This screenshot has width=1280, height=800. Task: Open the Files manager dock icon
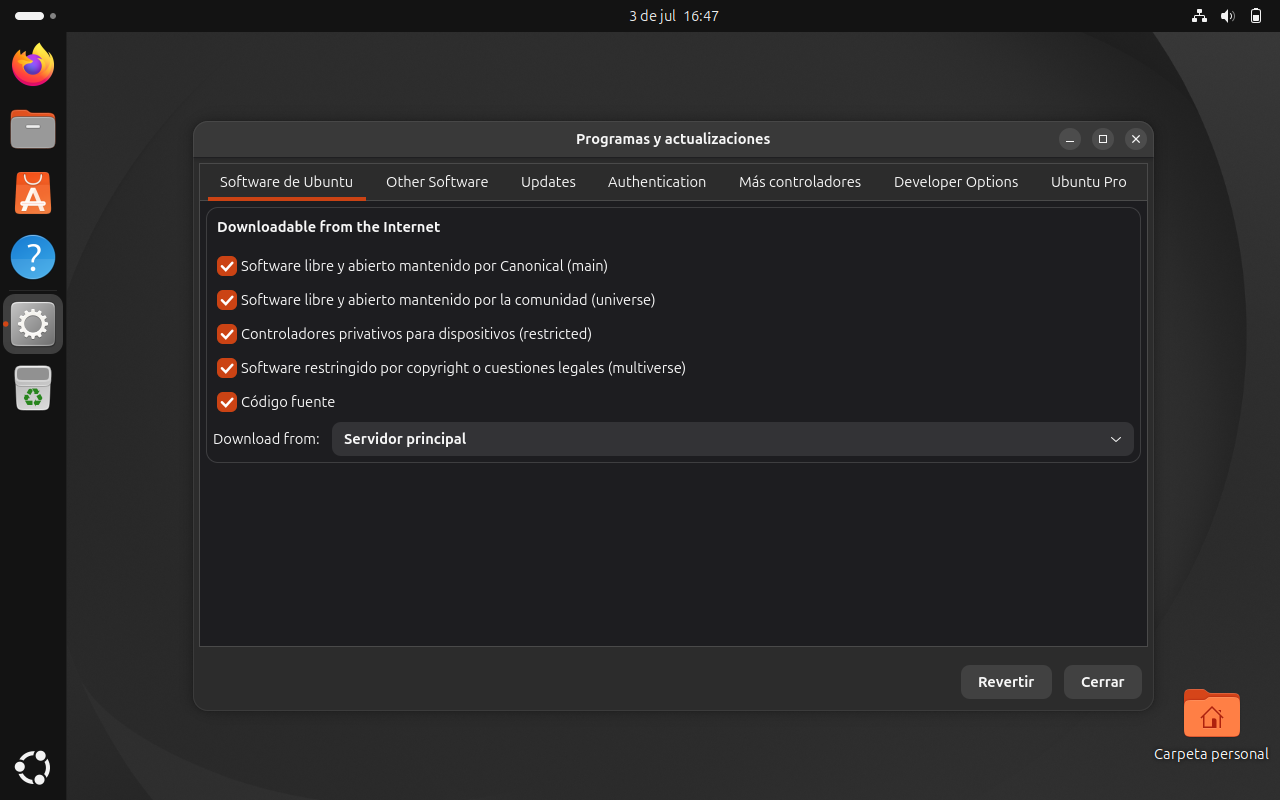point(33,129)
